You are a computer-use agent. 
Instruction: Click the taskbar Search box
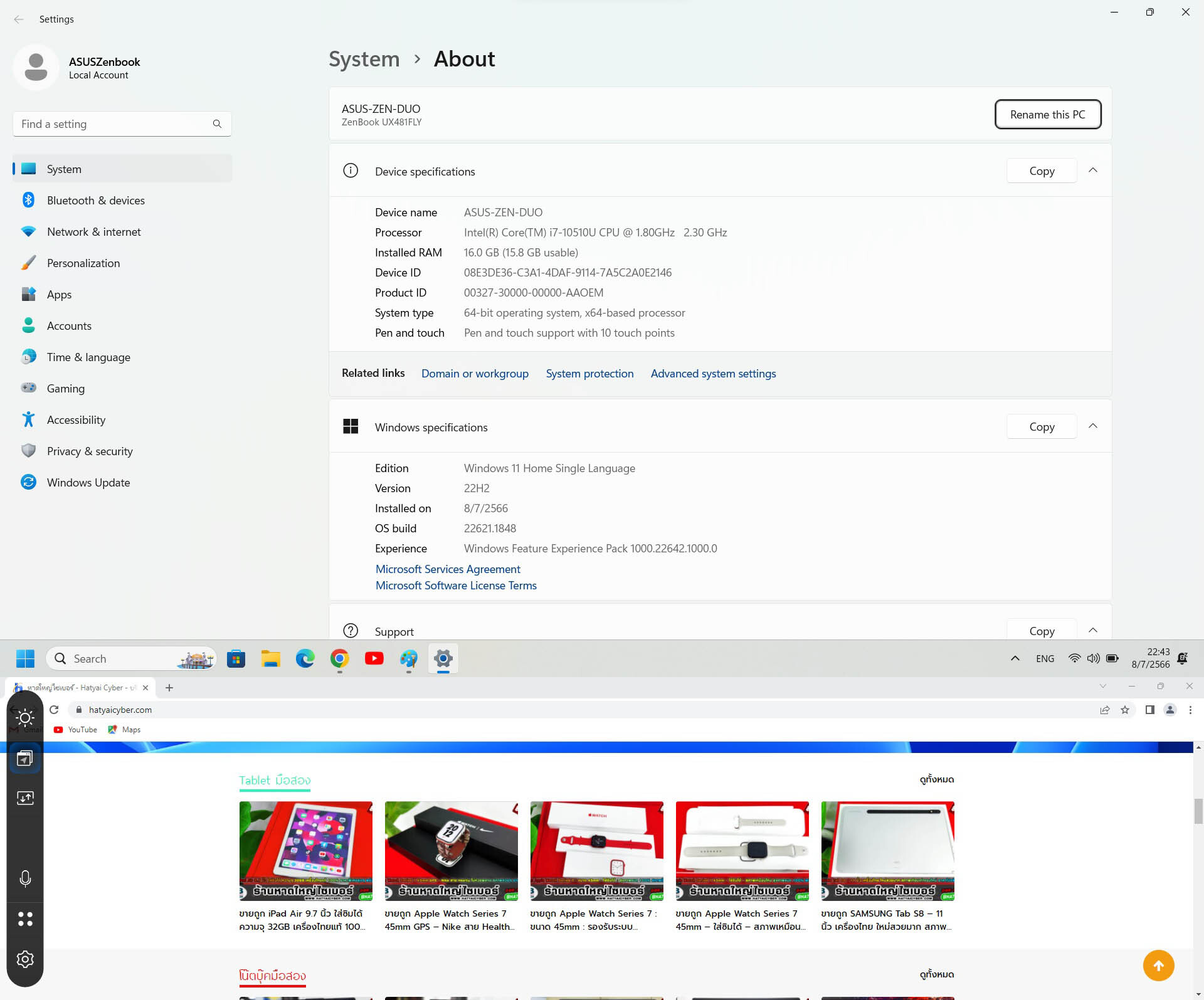[x=131, y=658]
